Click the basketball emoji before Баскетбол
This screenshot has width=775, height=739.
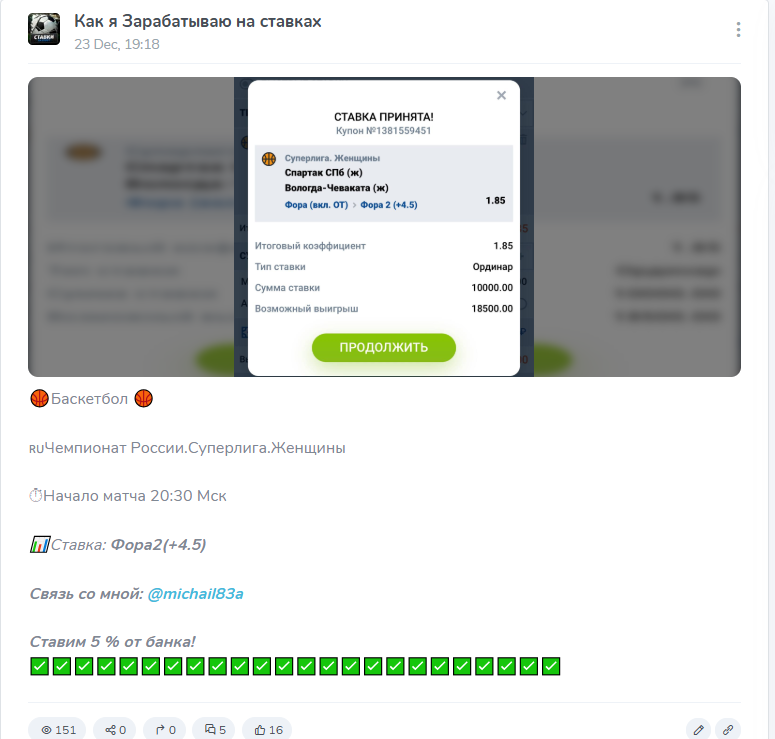40,398
